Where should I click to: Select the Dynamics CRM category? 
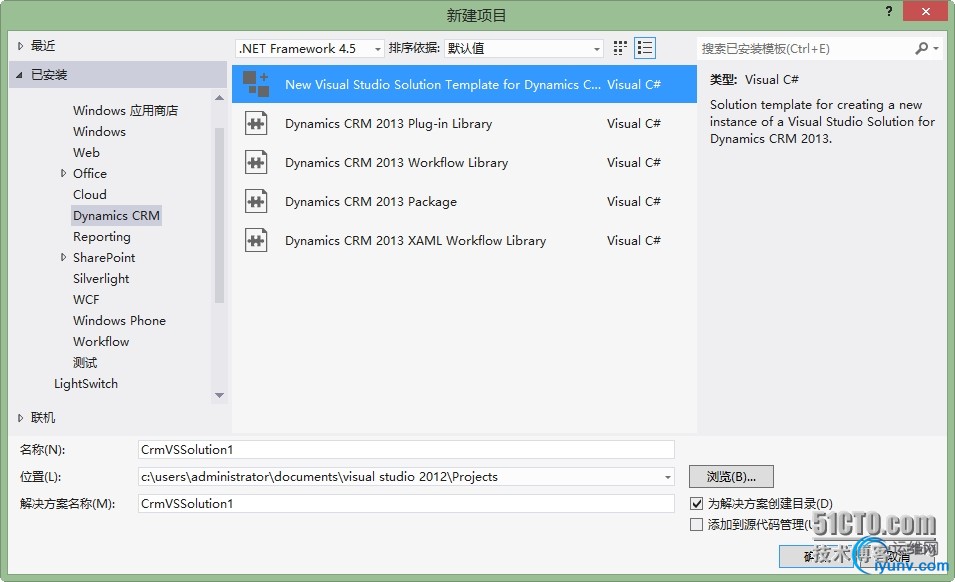coord(116,216)
